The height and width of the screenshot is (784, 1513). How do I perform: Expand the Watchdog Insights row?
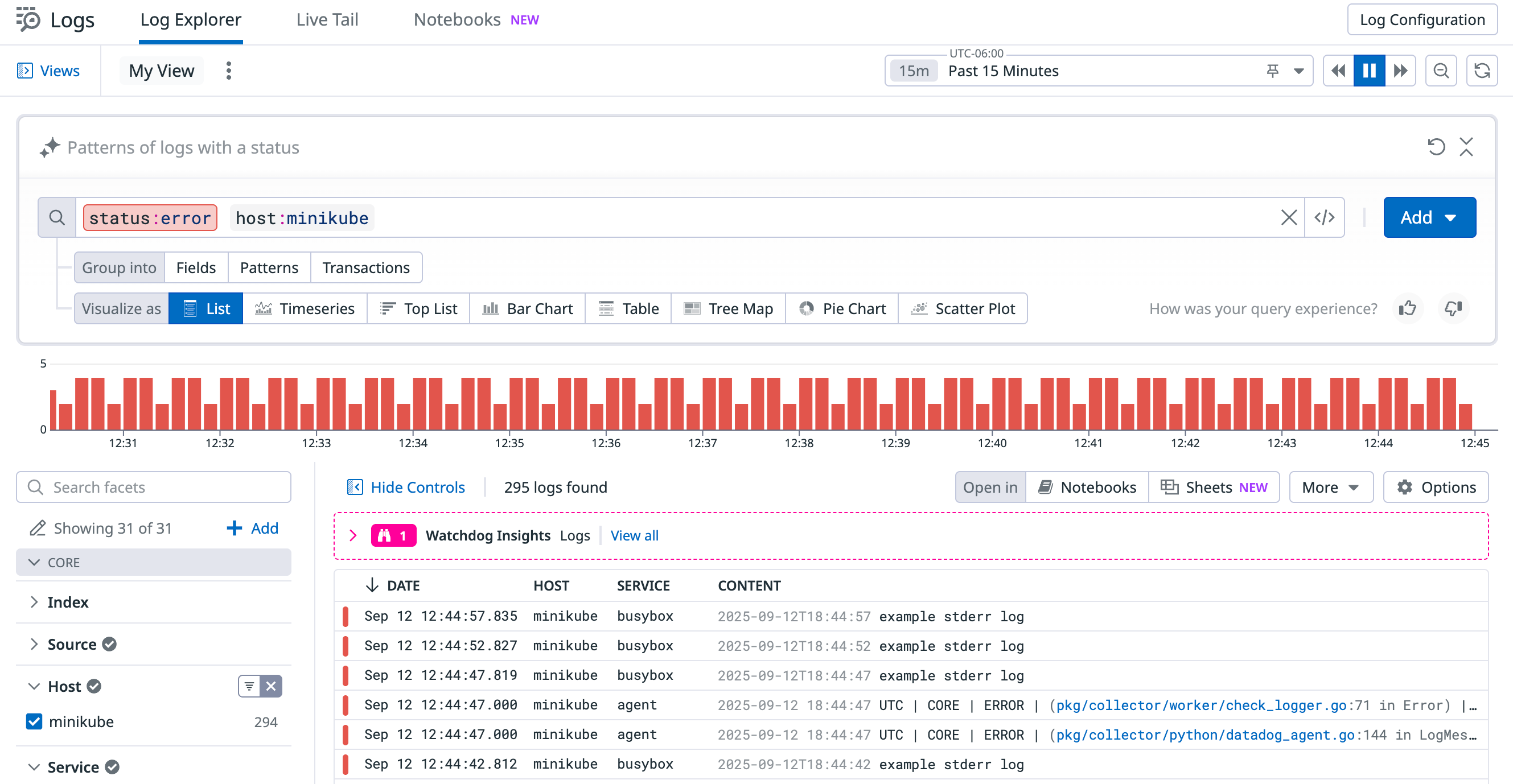[x=353, y=535]
